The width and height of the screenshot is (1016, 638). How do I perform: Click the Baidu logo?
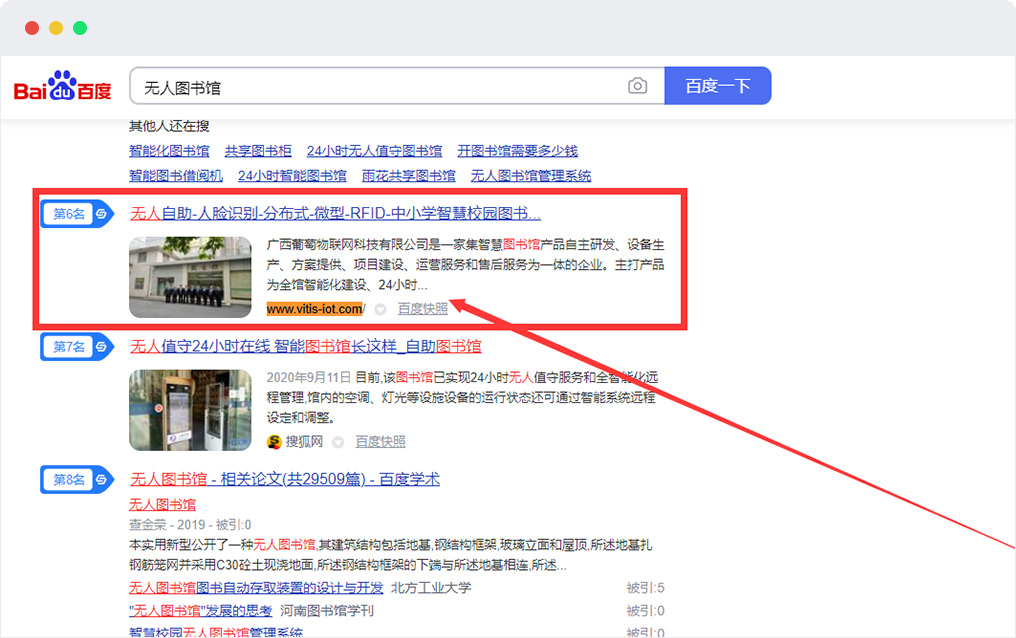62,87
